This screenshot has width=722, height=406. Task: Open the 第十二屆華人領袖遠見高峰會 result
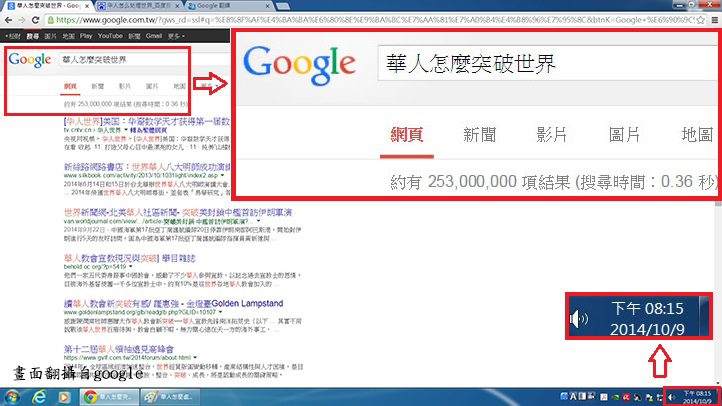coord(119,349)
